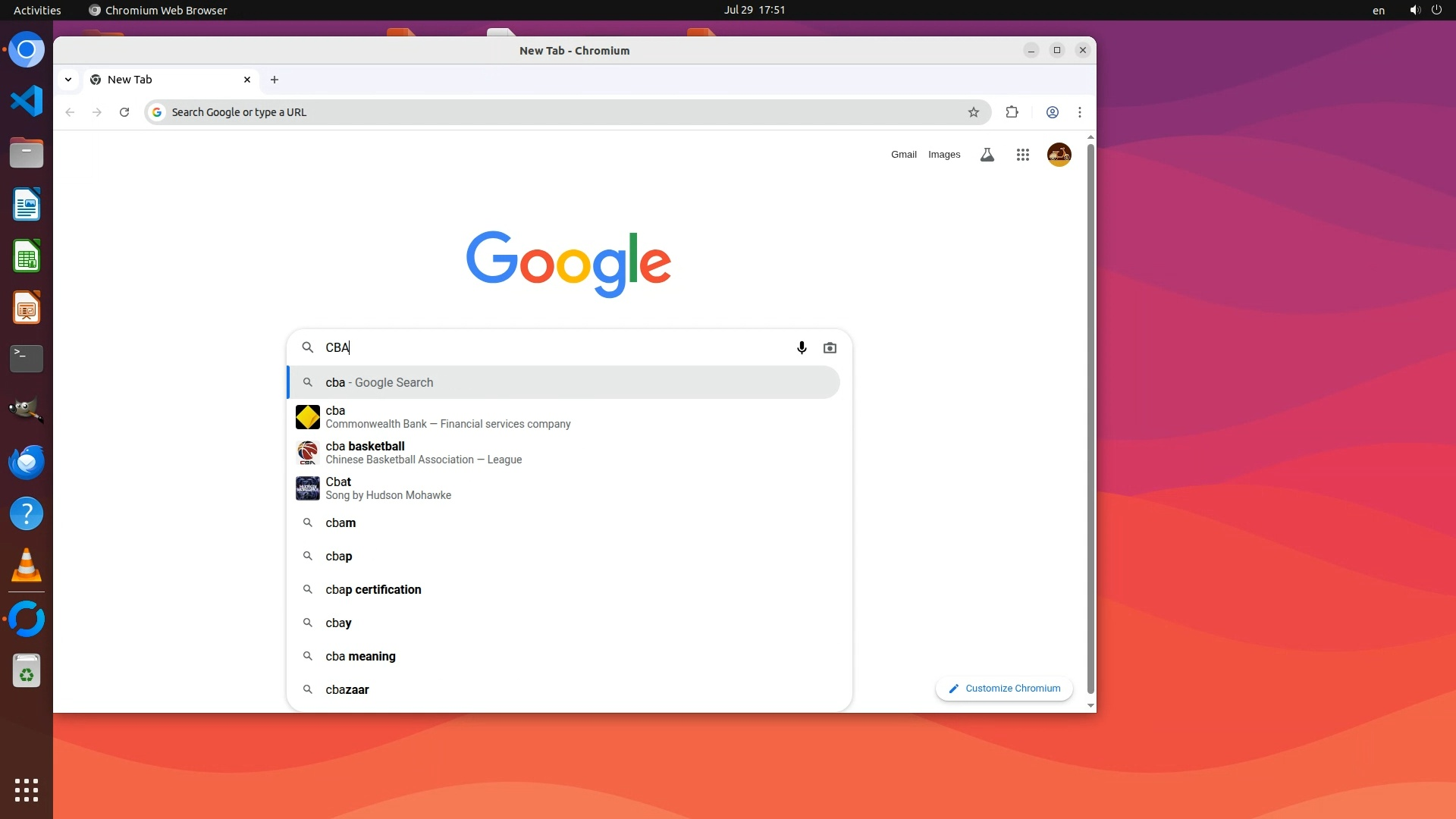Image resolution: width=1456 pixels, height=819 pixels.
Task: Select the cba basketball suggestion
Action: coord(425,453)
